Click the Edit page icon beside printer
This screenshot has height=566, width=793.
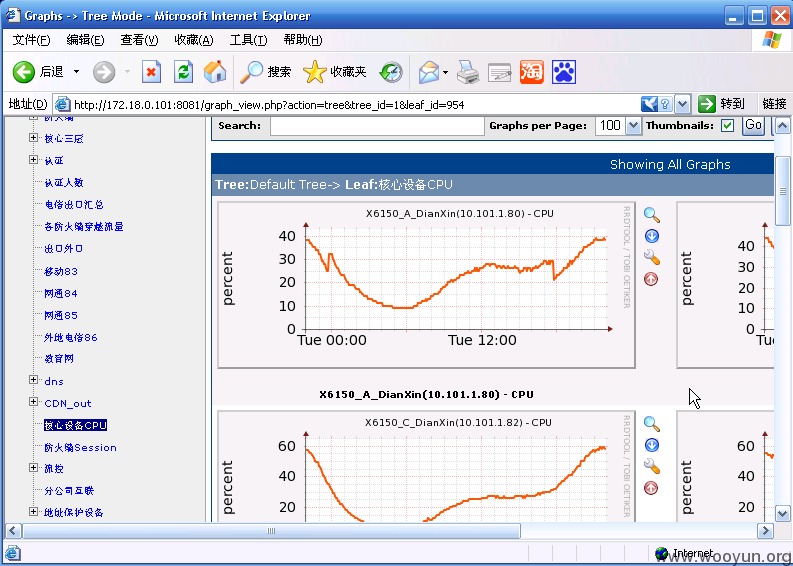(x=500, y=72)
